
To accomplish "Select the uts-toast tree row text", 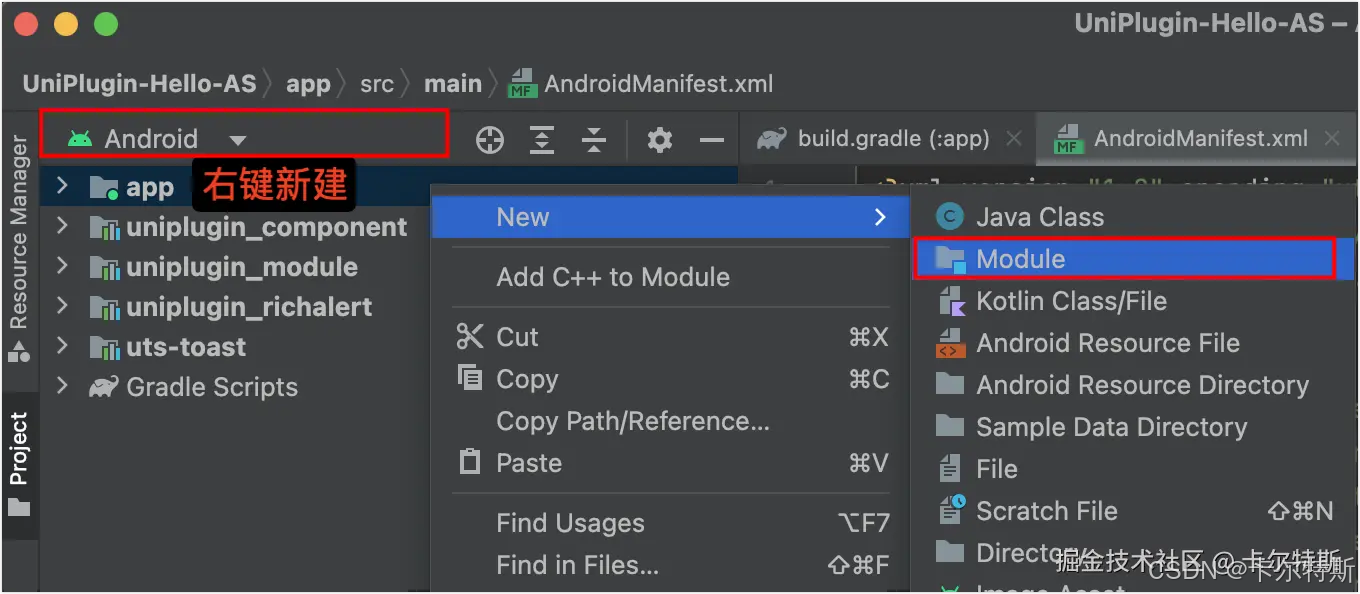I will [x=186, y=347].
